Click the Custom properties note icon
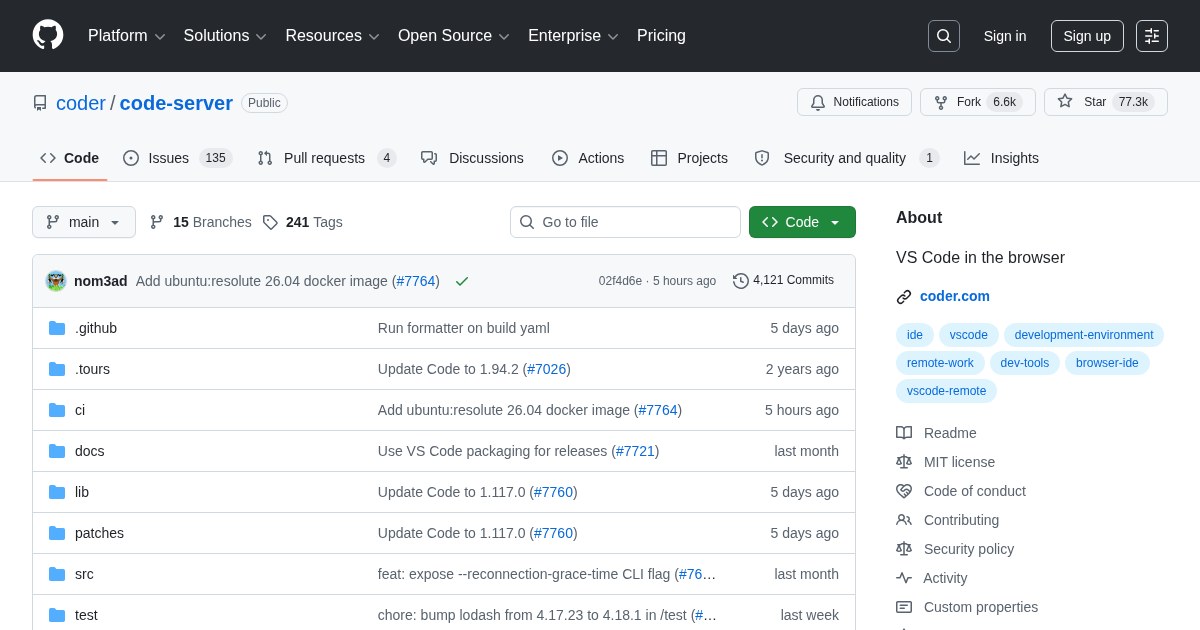Image resolution: width=1200 pixels, height=630 pixels. tap(904, 607)
